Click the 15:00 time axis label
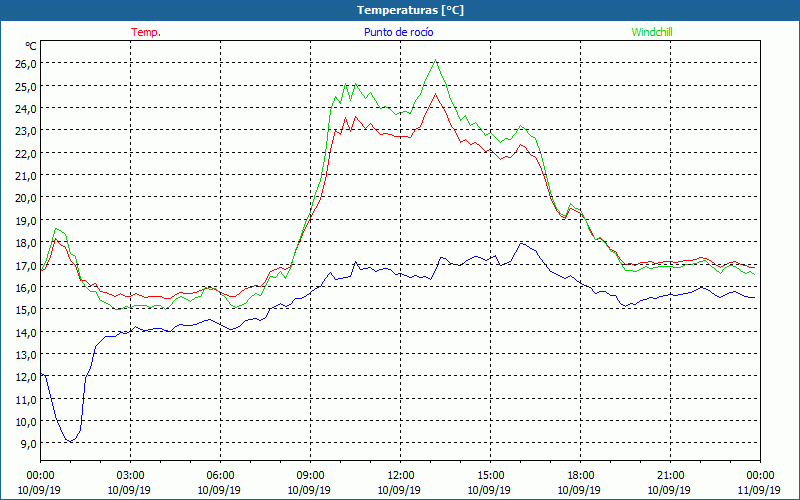The height and width of the screenshot is (500, 800). (x=490, y=476)
